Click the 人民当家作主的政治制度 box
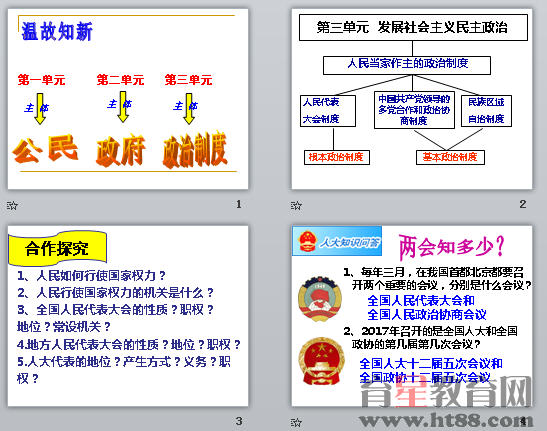 tap(407, 65)
